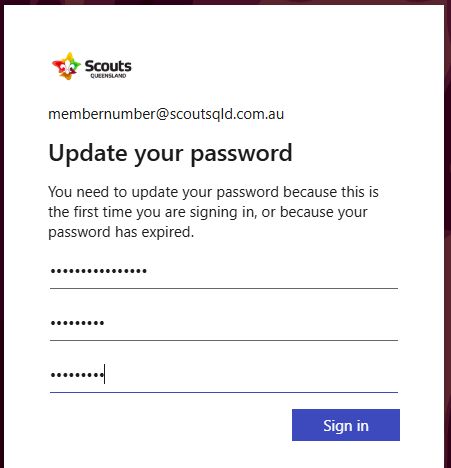Click the "scoutsqld.com.au" domain part of email
Image resolution: width=451 pixels, height=468 pixels.
227,114
